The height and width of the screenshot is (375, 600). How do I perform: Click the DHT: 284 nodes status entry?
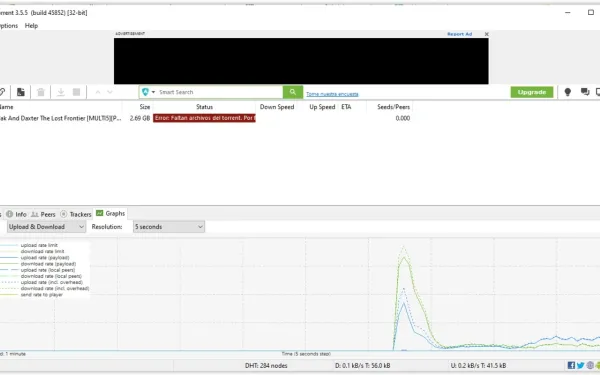pyautogui.click(x=266, y=365)
